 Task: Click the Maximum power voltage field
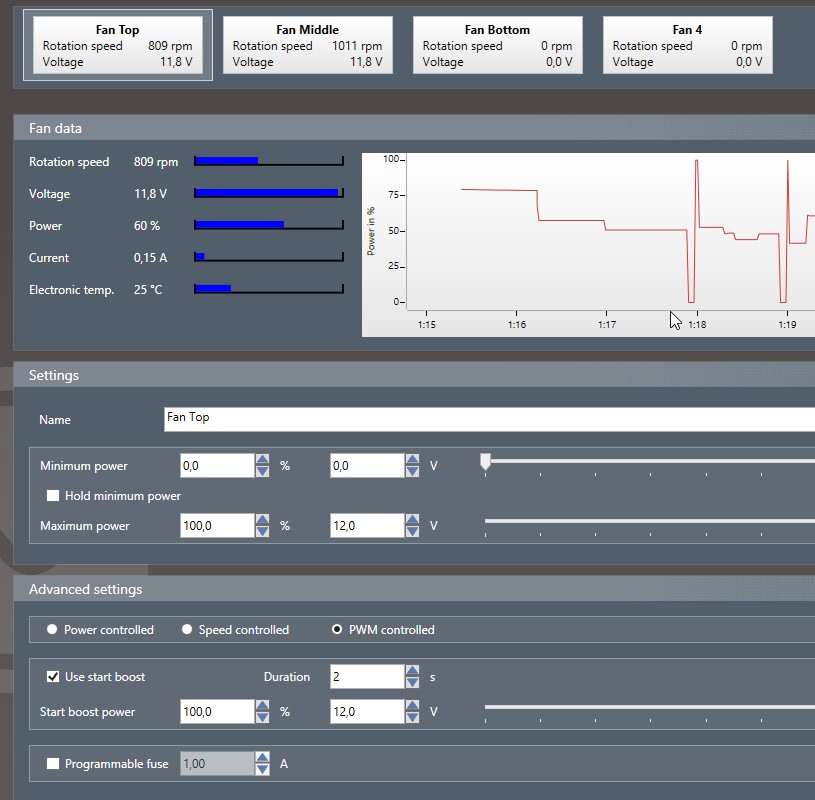tap(367, 526)
